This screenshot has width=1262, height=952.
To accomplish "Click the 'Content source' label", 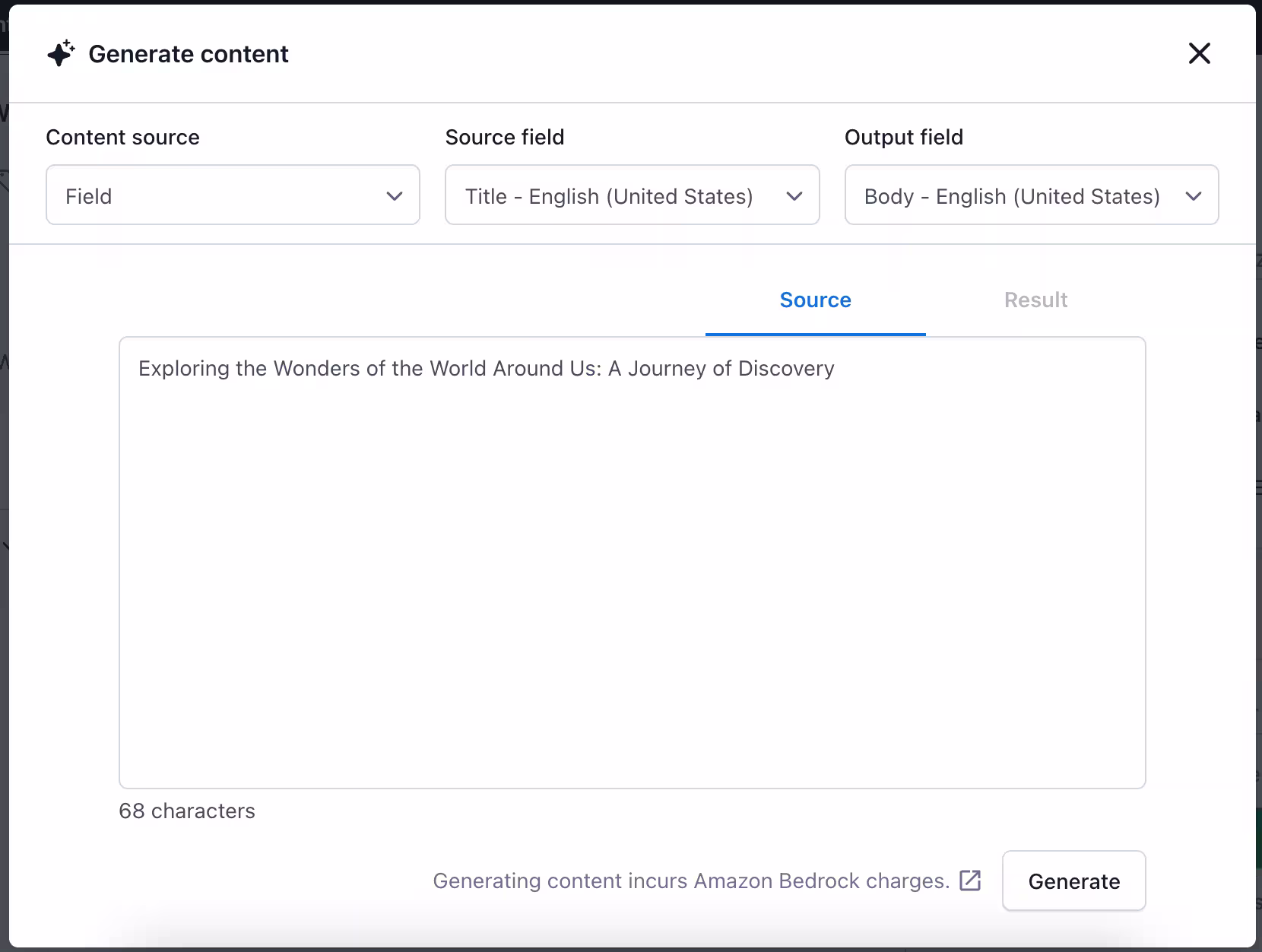I will [122, 137].
